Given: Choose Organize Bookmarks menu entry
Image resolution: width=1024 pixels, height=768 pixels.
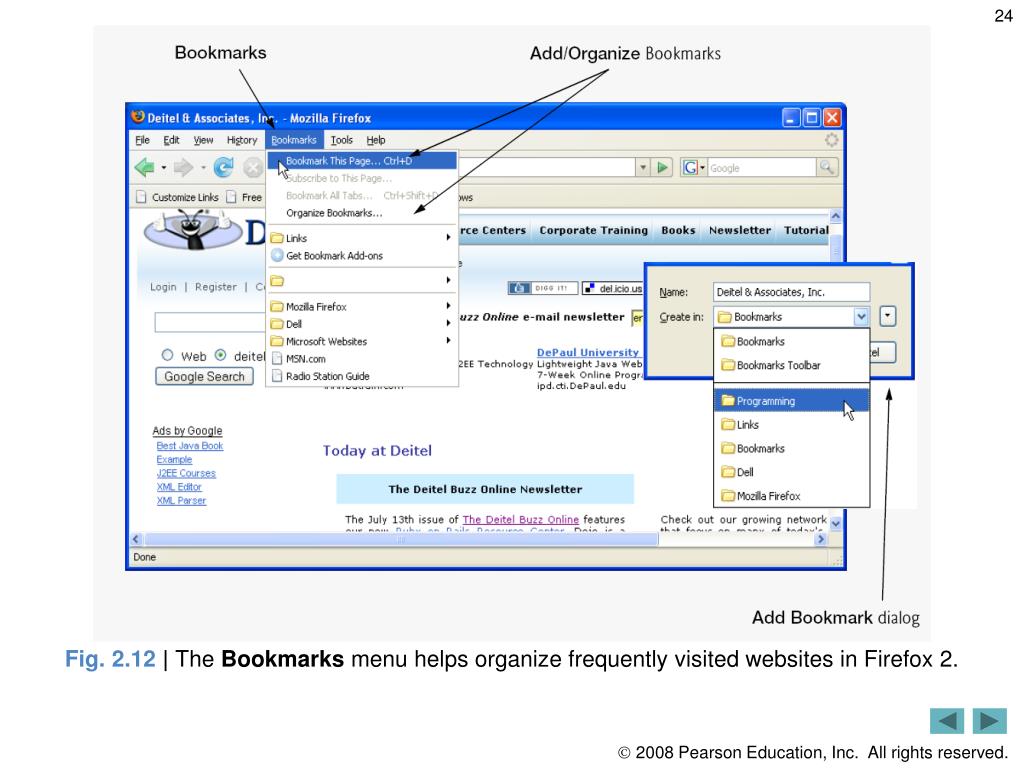Looking at the screenshot, I should [x=362, y=213].
